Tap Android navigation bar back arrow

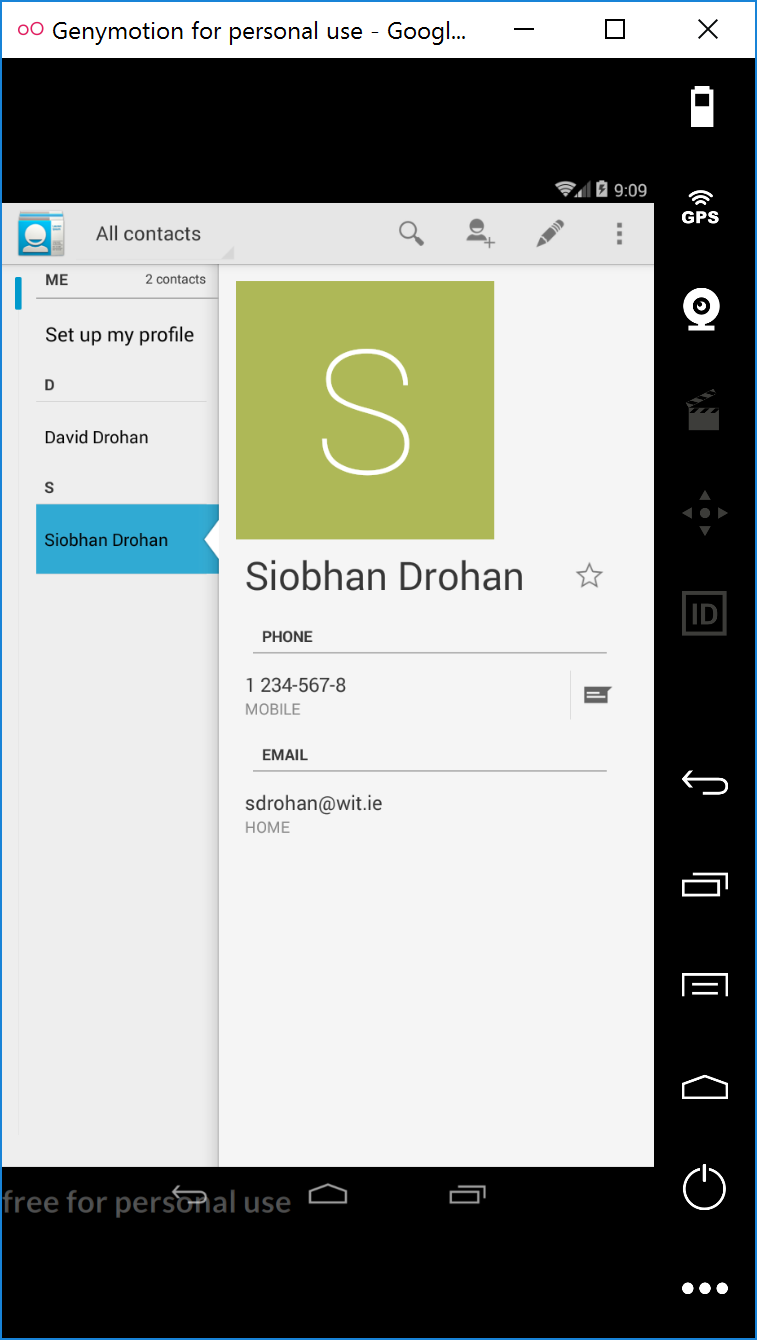(189, 1194)
